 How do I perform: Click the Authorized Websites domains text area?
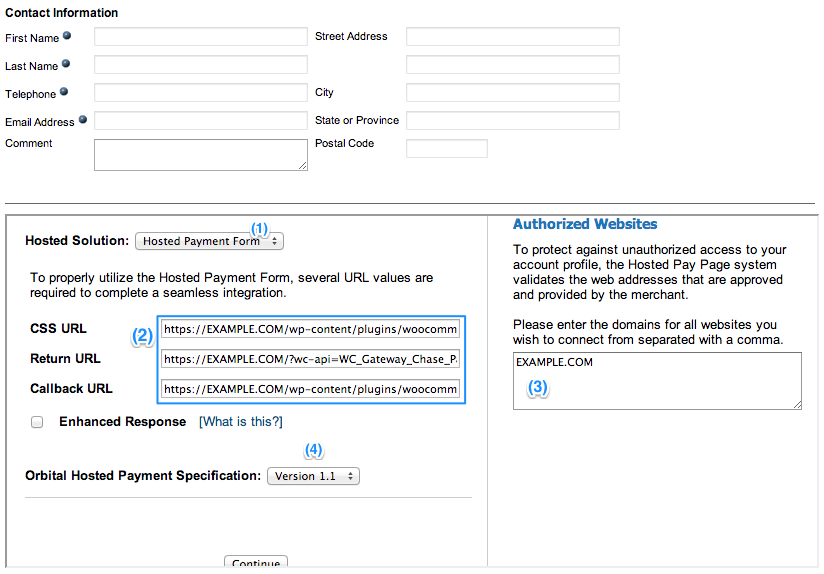(x=657, y=381)
